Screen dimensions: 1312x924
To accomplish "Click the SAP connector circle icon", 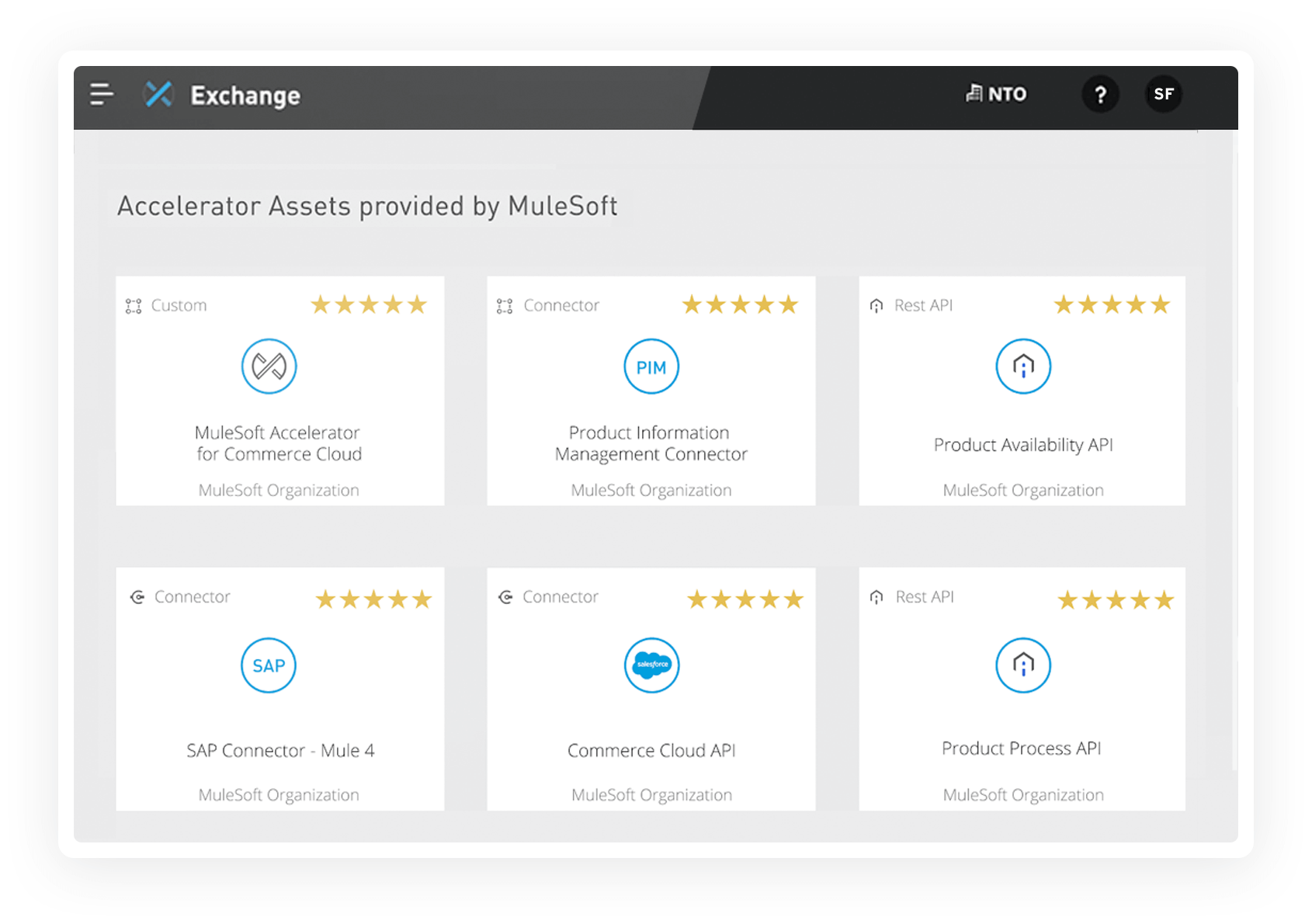I will pos(269,665).
